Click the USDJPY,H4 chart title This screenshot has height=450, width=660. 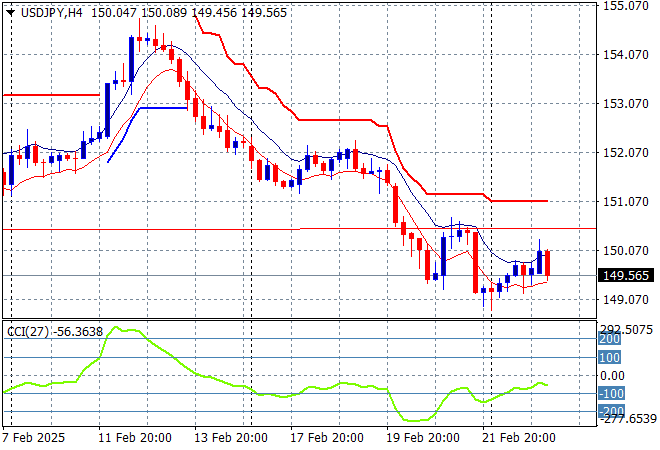(44, 10)
